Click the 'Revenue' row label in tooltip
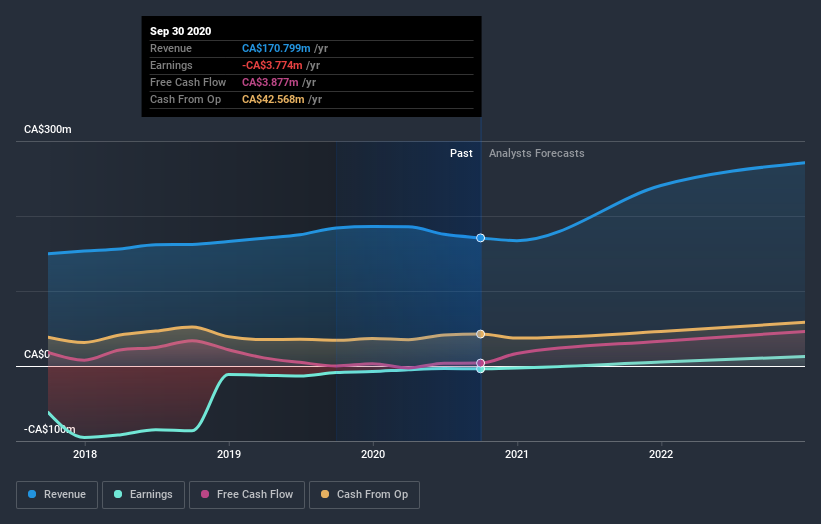The width and height of the screenshot is (821, 524). pos(171,48)
